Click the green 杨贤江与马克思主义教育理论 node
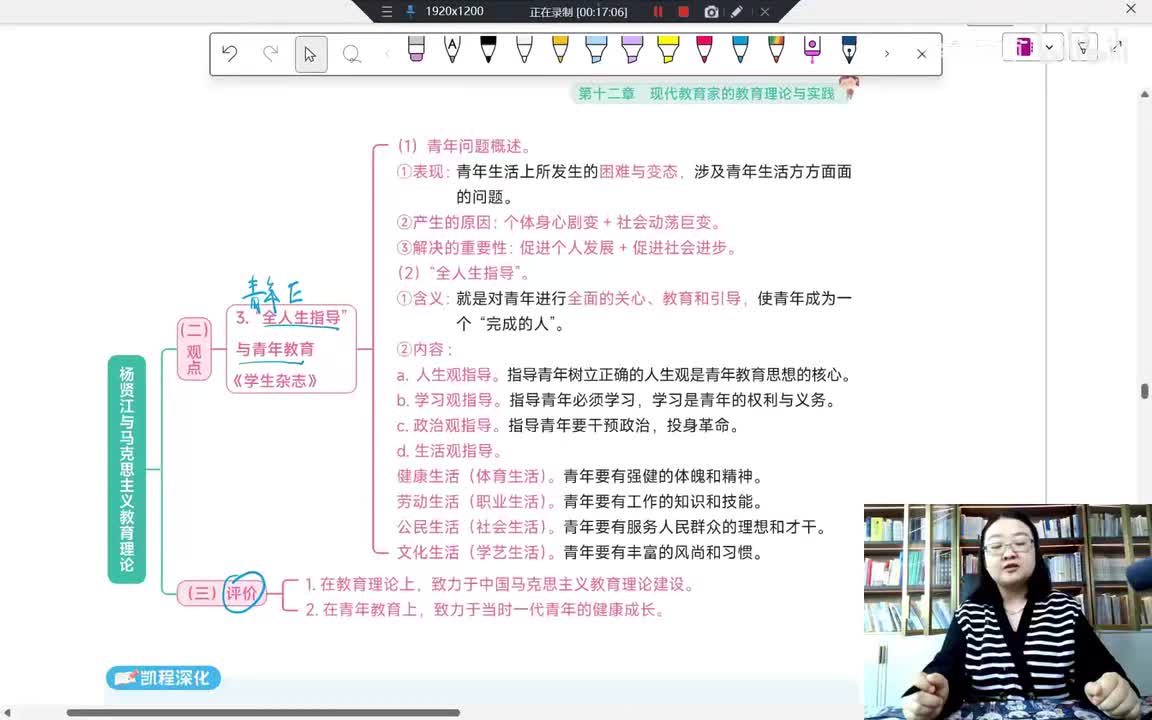This screenshot has height=720, width=1152. click(x=127, y=469)
